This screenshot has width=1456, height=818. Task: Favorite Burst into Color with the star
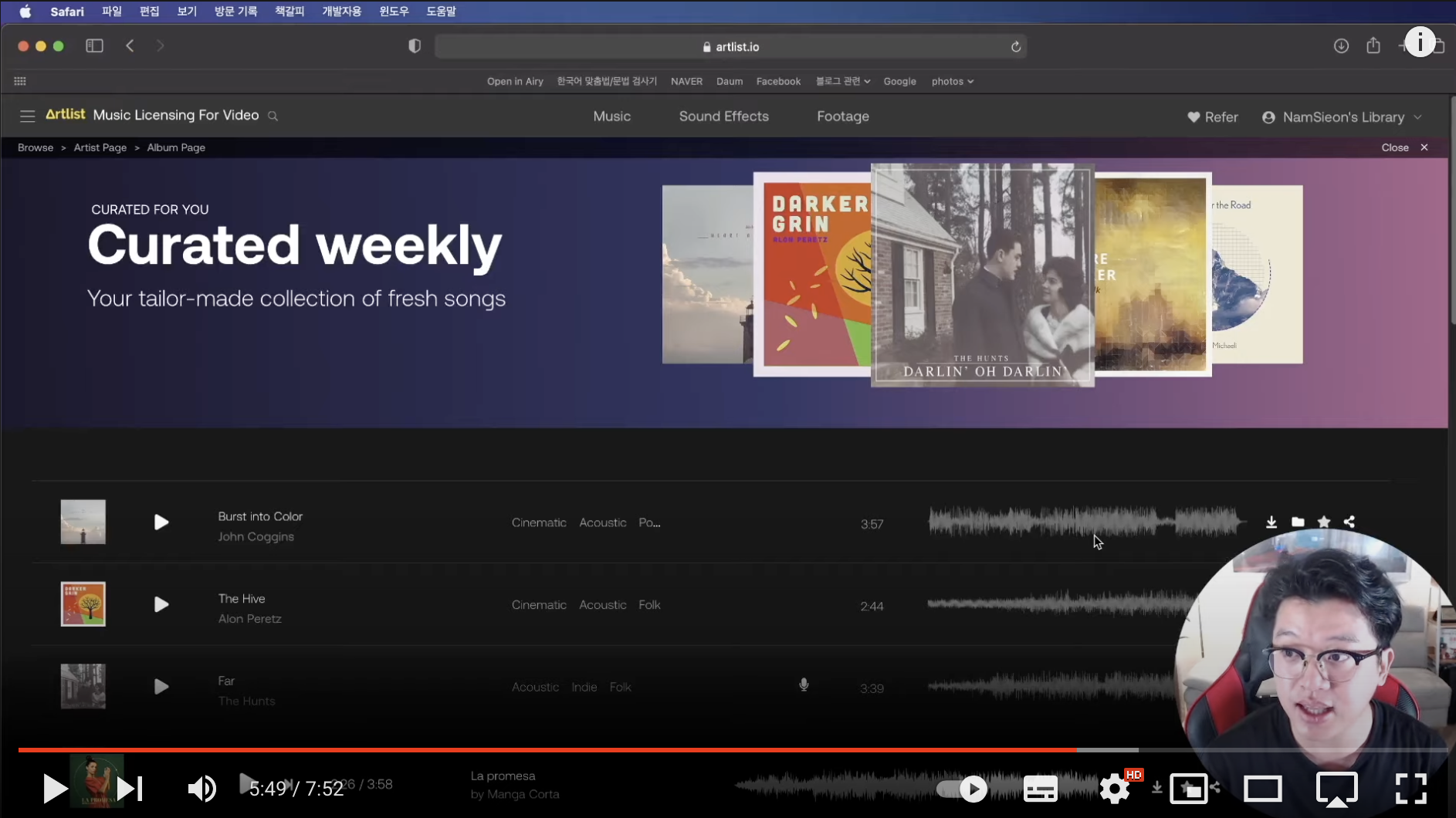tap(1324, 522)
